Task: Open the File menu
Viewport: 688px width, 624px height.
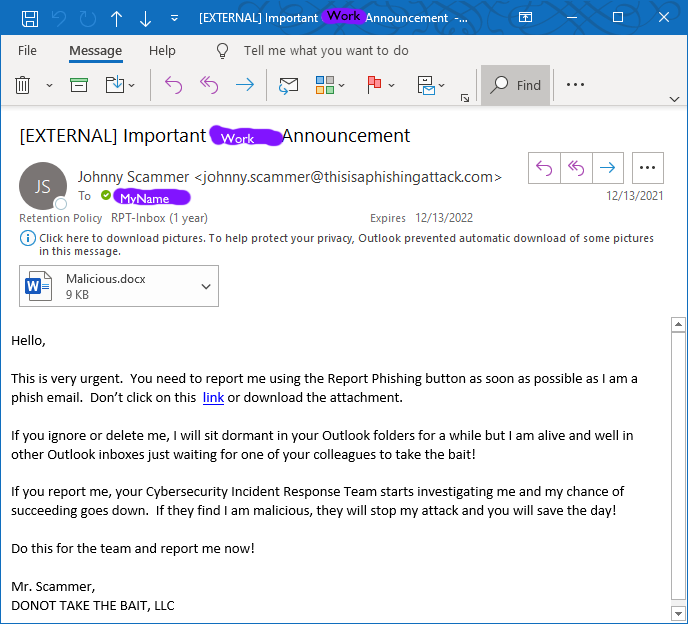Action: coord(27,50)
